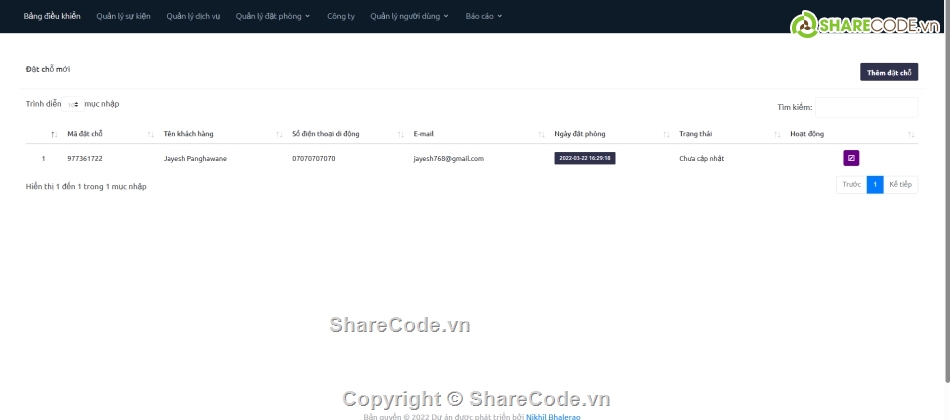950x420 pixels.
Task: Expand the Quản lý người dùng menu
Action: click(x=409, y=17)
